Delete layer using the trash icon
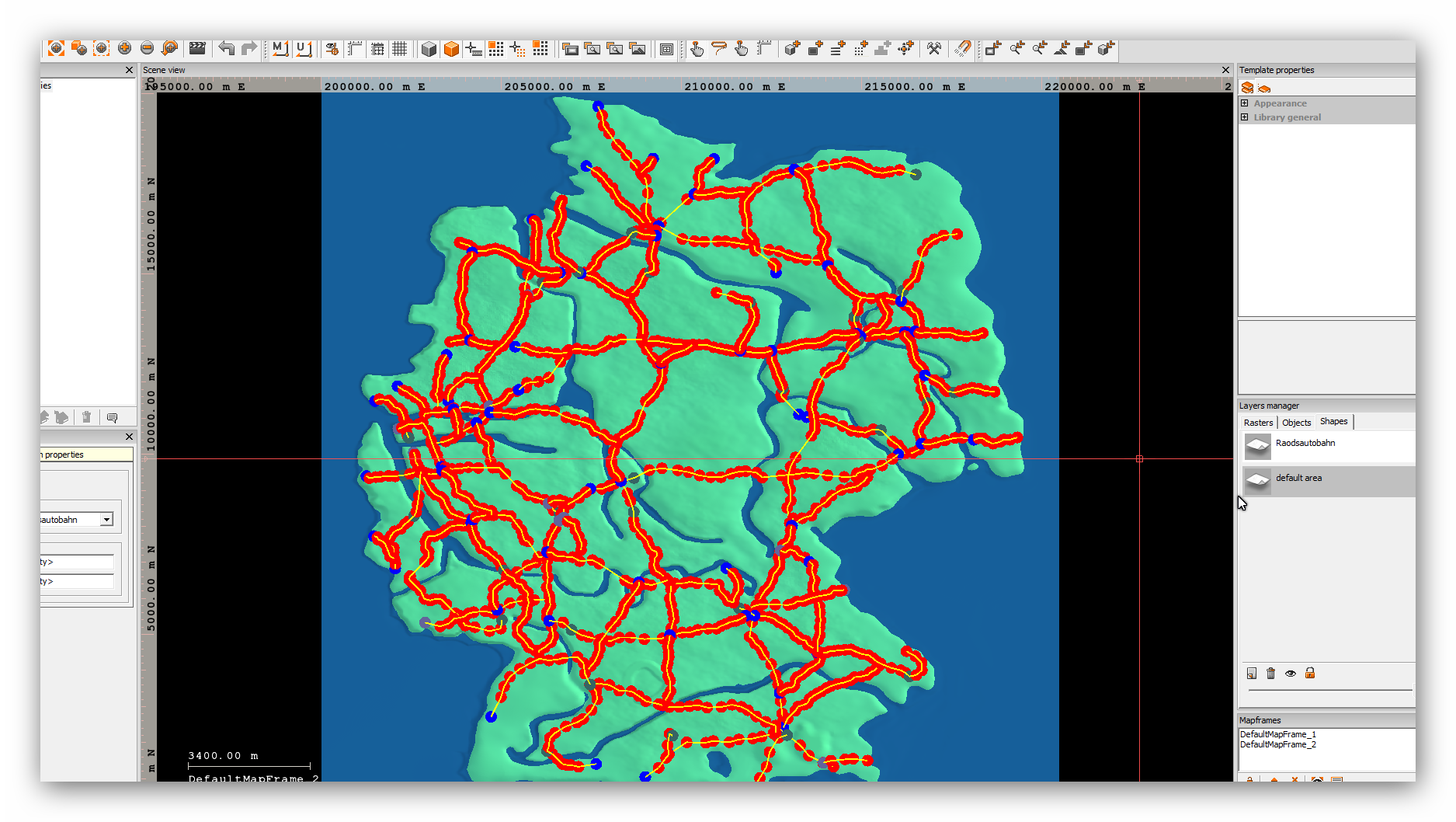Image resolution: width=1456 pixels, height=822 pixels. 1270,674
